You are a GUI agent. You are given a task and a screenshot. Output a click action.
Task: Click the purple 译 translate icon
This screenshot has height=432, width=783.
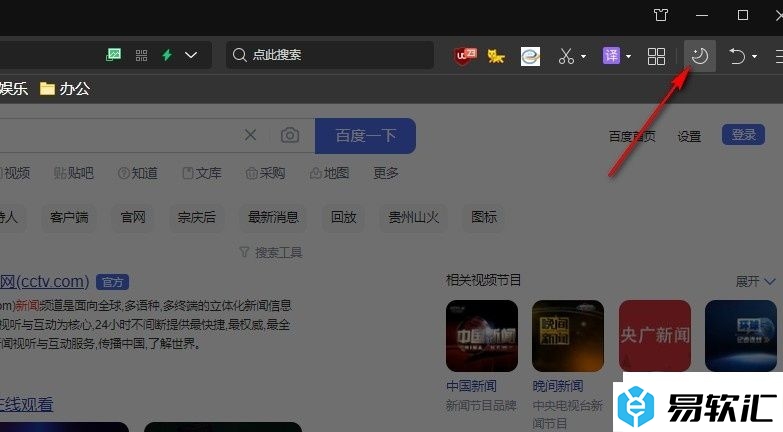point(611,55)
